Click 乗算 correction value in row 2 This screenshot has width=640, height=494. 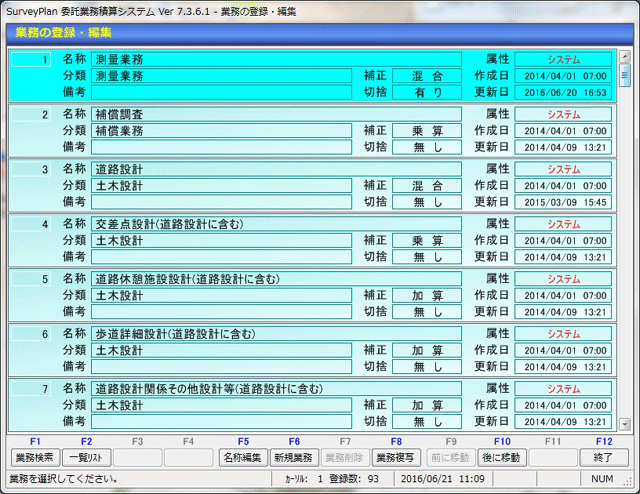pos(427,131)
